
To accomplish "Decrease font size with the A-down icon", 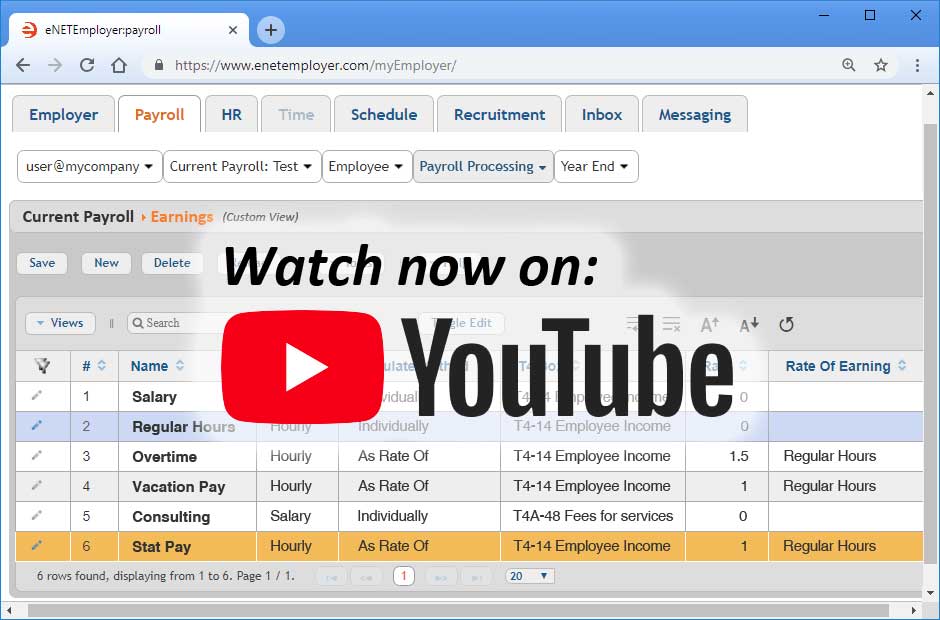I will pyautogui.click(x=749, y=324).
